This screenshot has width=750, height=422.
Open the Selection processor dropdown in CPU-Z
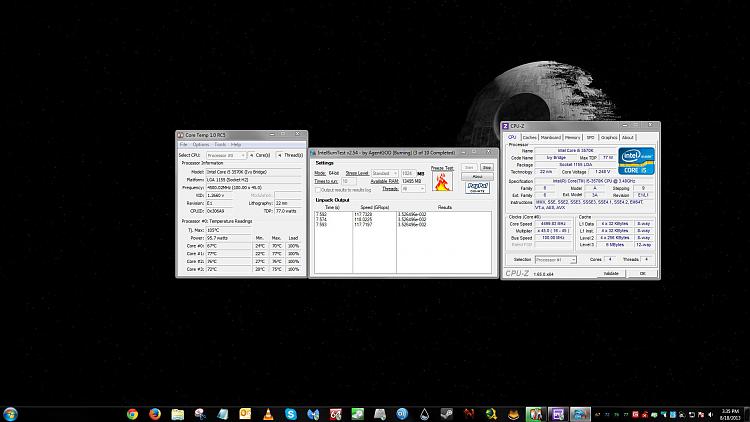pyautogui.click(x=555, y=260)
